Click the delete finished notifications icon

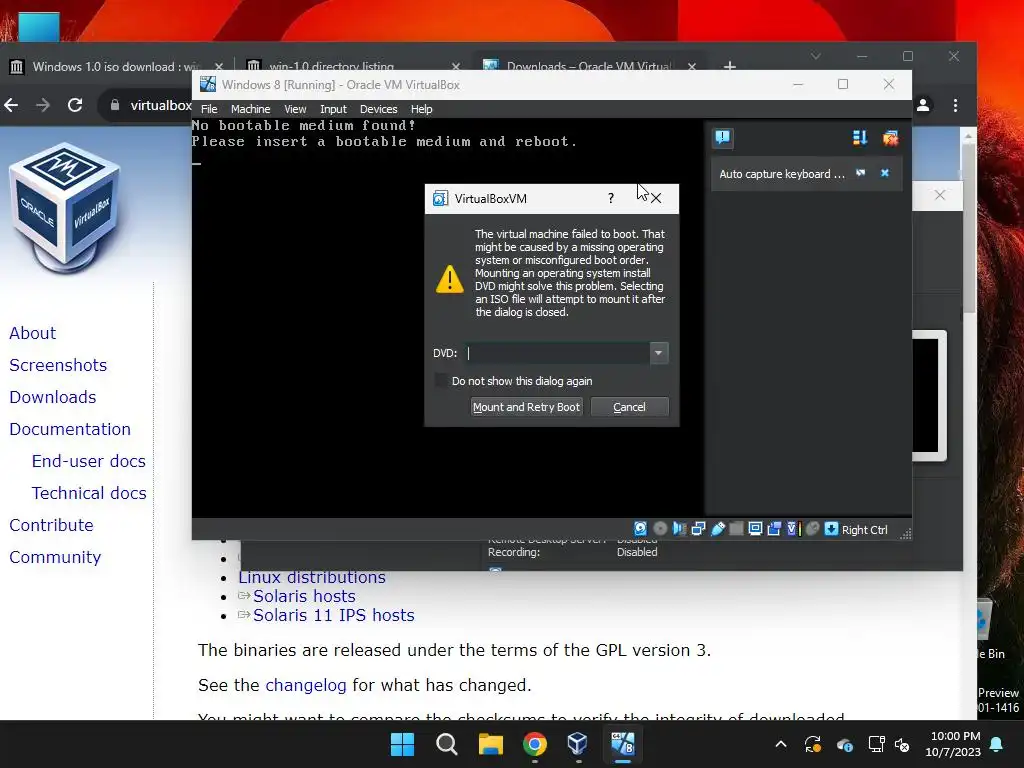(x=890, y=138)
